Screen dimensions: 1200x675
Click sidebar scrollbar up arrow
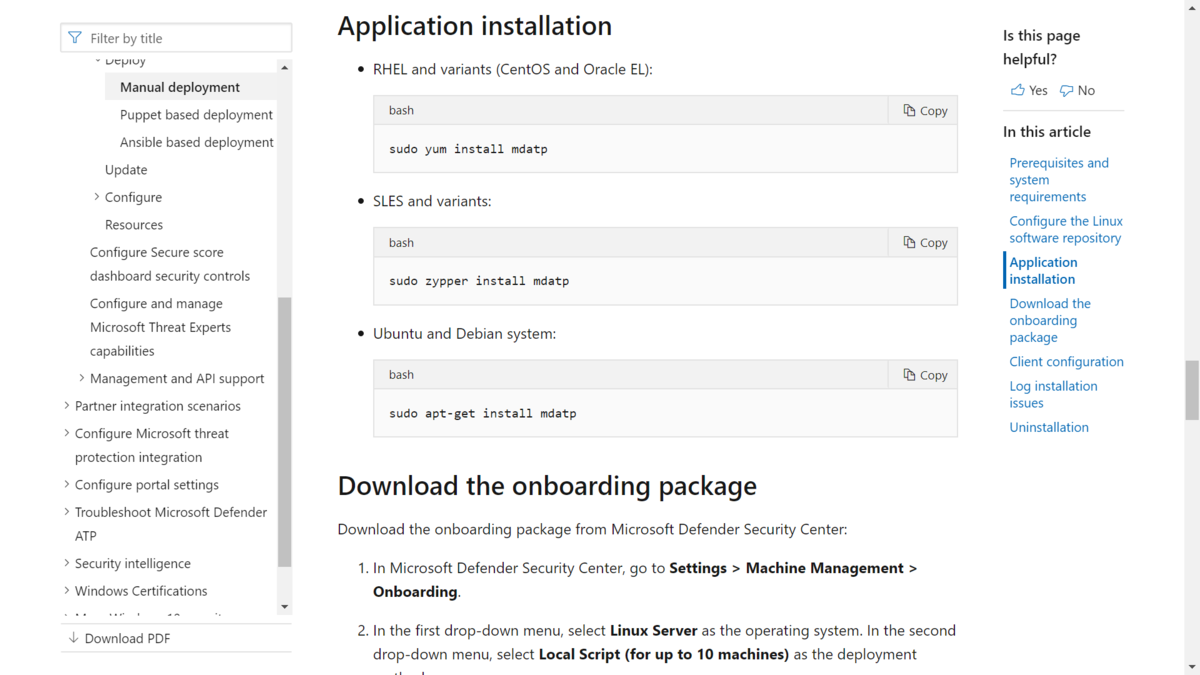(x=284, y=68)
